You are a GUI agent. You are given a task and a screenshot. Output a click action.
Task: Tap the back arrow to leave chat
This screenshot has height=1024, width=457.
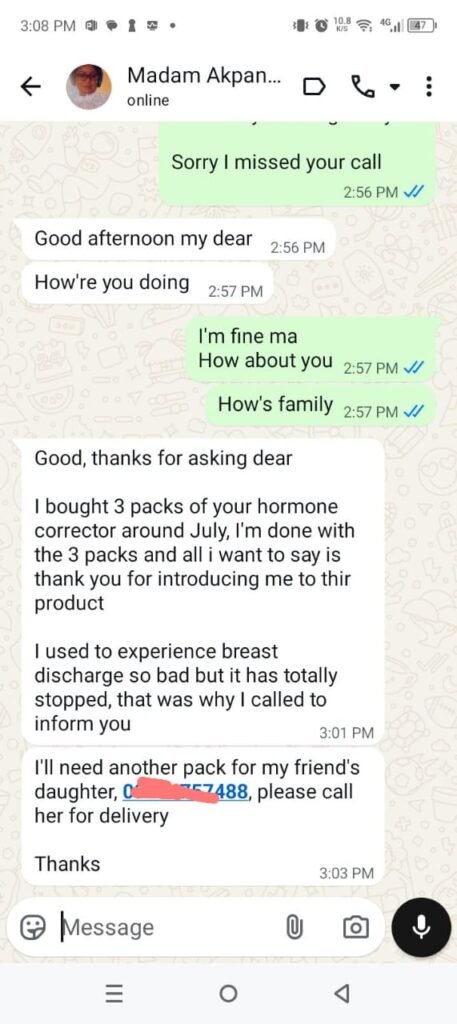[31, 86]
